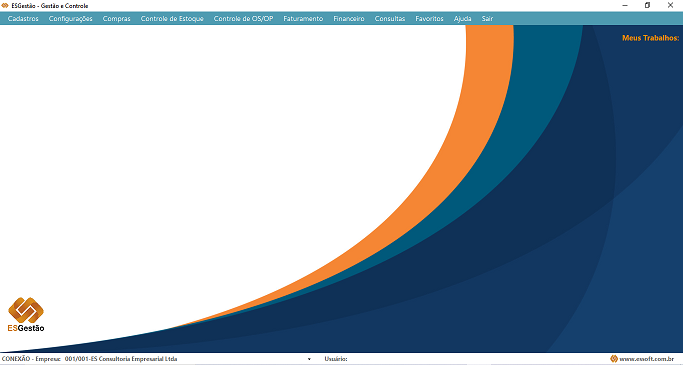This screenshot has height=365, width=683.
Task: Open the Consultas menu
Action: 390,19
